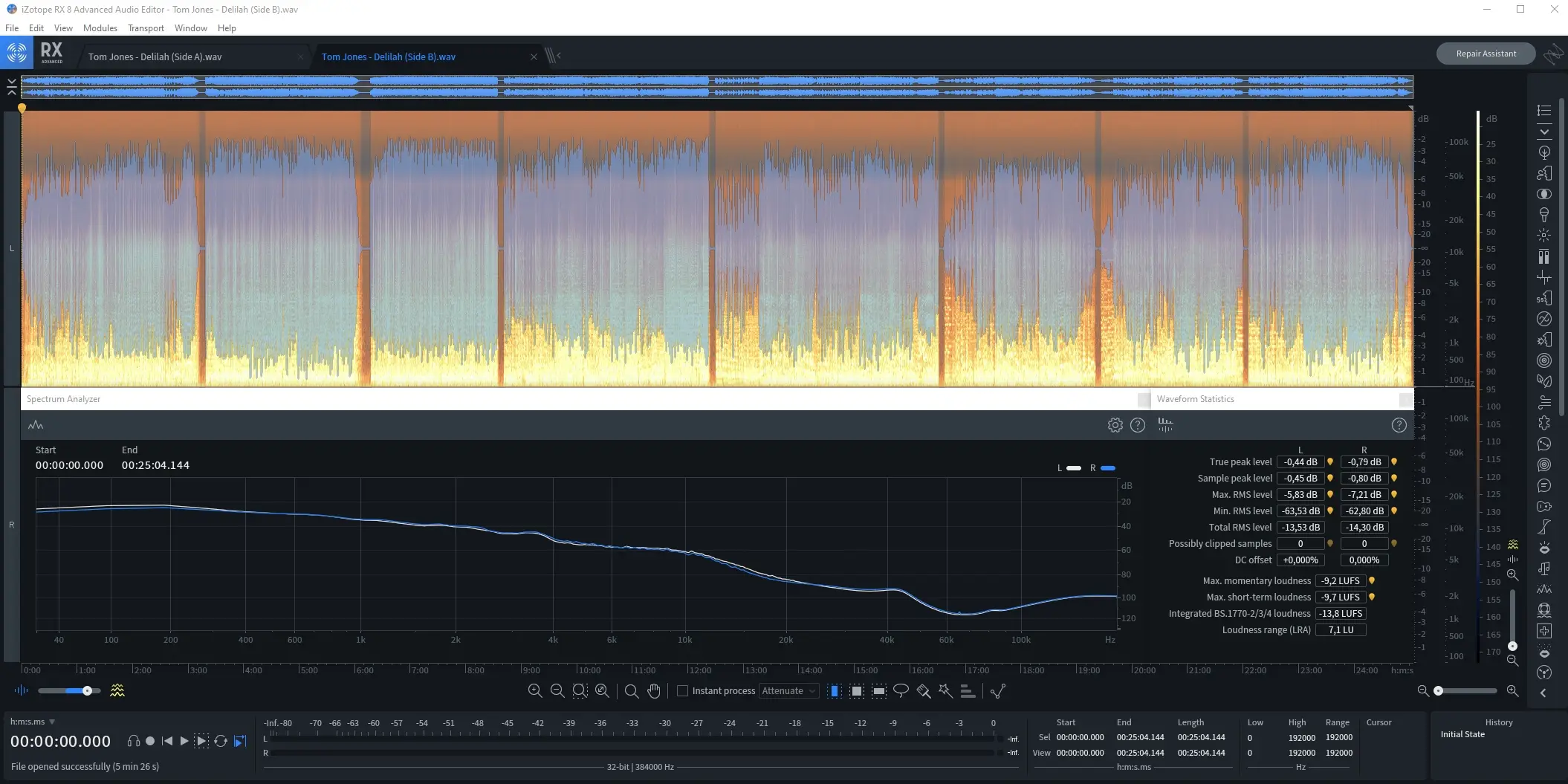
Task: Toggle loop playback
Action: click(x=221, y=741)
